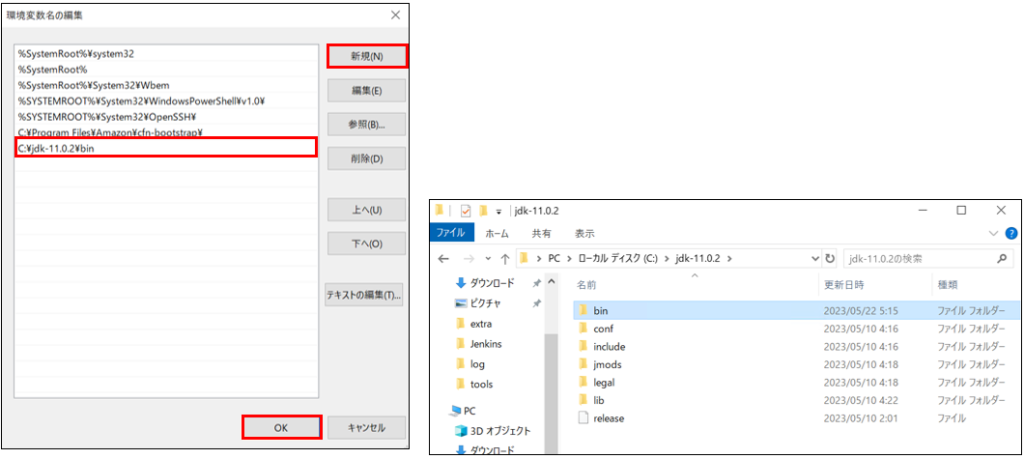The width and height of the screenshot is (1024, 459).
Task: Switch to the 表示 ribbon tab
Action: click(x=584, y=233)
